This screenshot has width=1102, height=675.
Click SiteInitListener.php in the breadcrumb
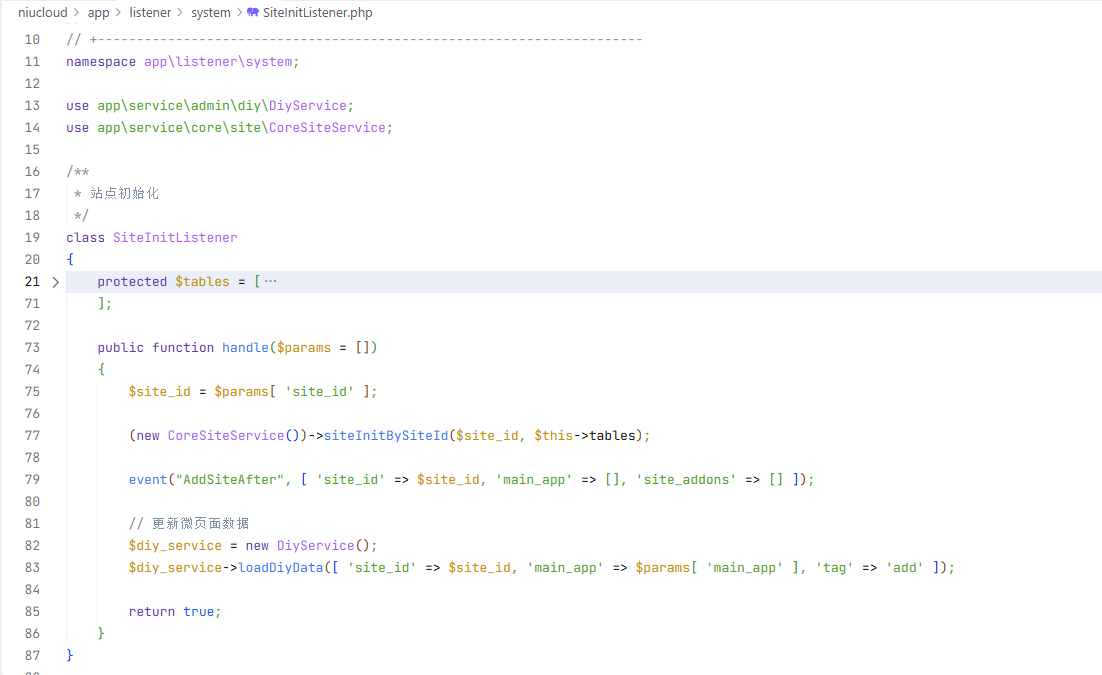(317, 13)
